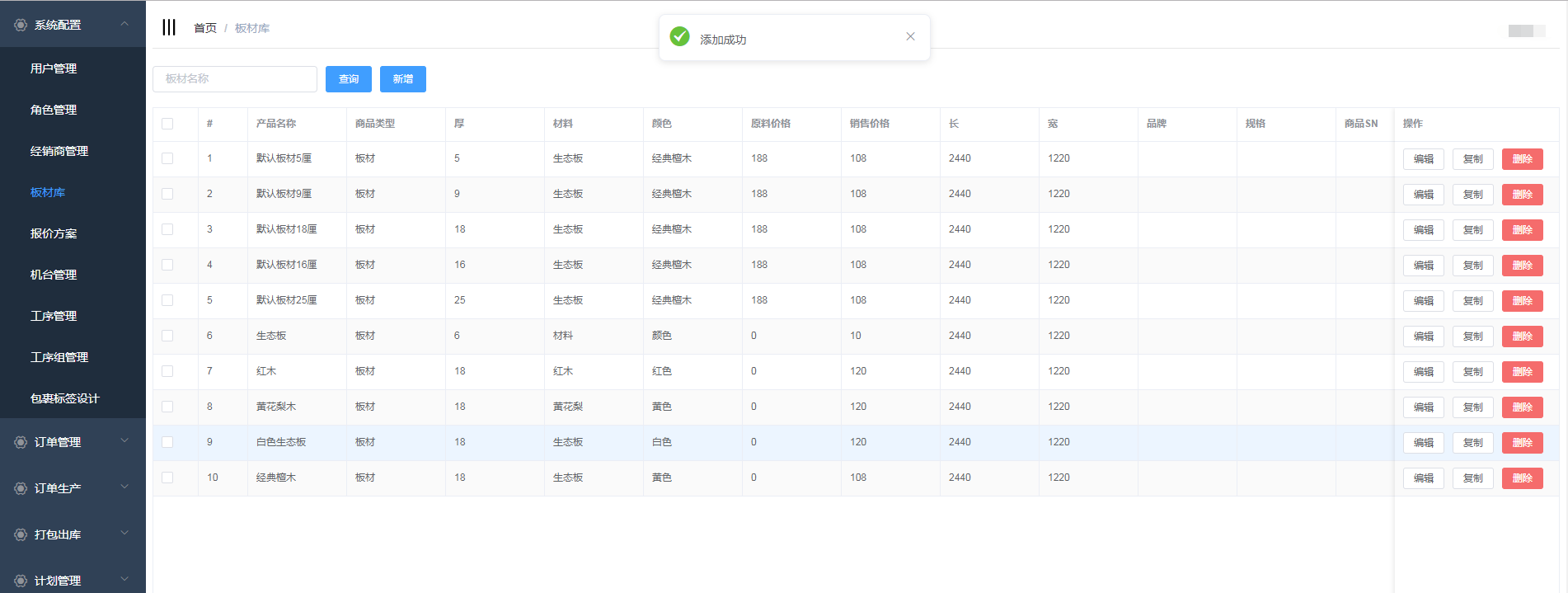Viewport: 1568px width, 593px height.
Task: Dismiss the 添加成功 notification with the X
Action: [x=910, y=36]
